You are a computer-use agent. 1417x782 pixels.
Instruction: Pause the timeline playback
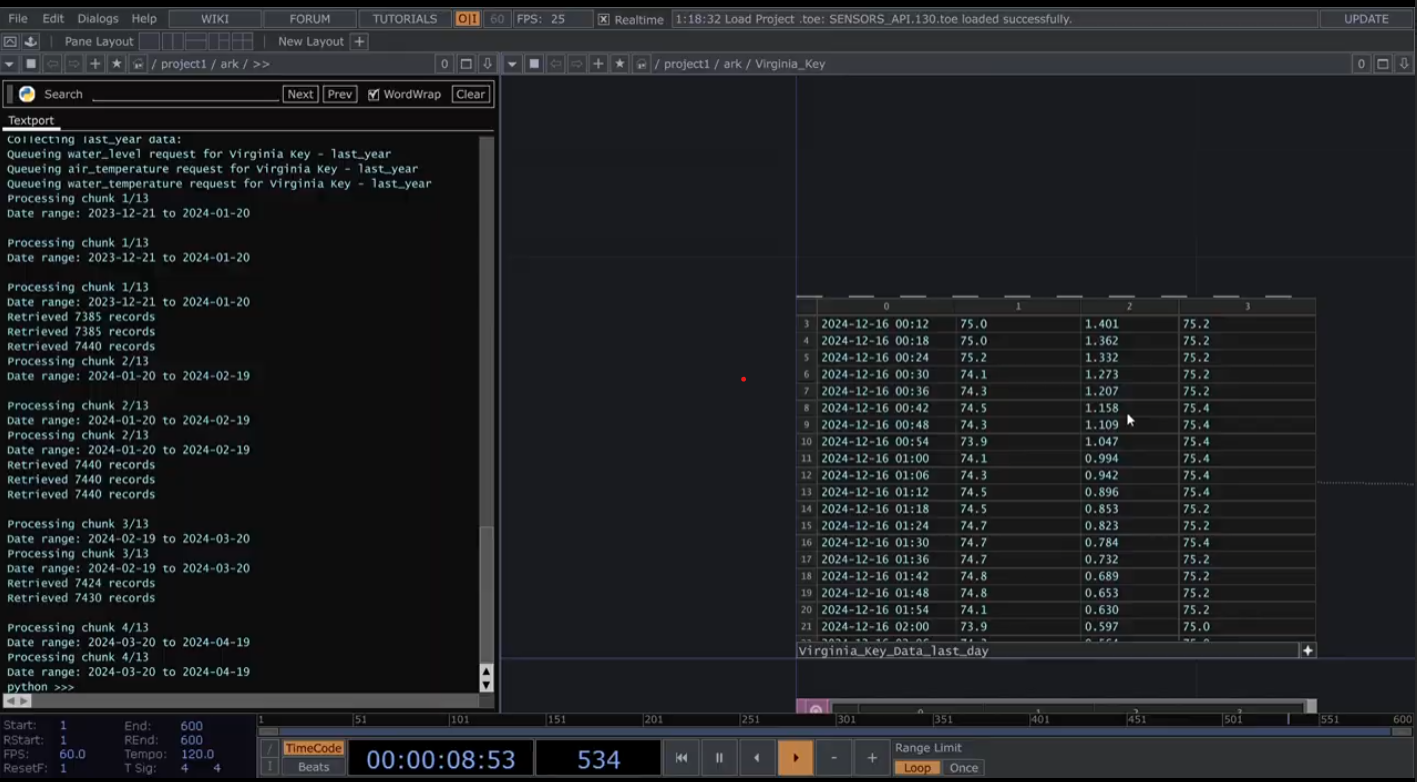[x=719, y=758]
